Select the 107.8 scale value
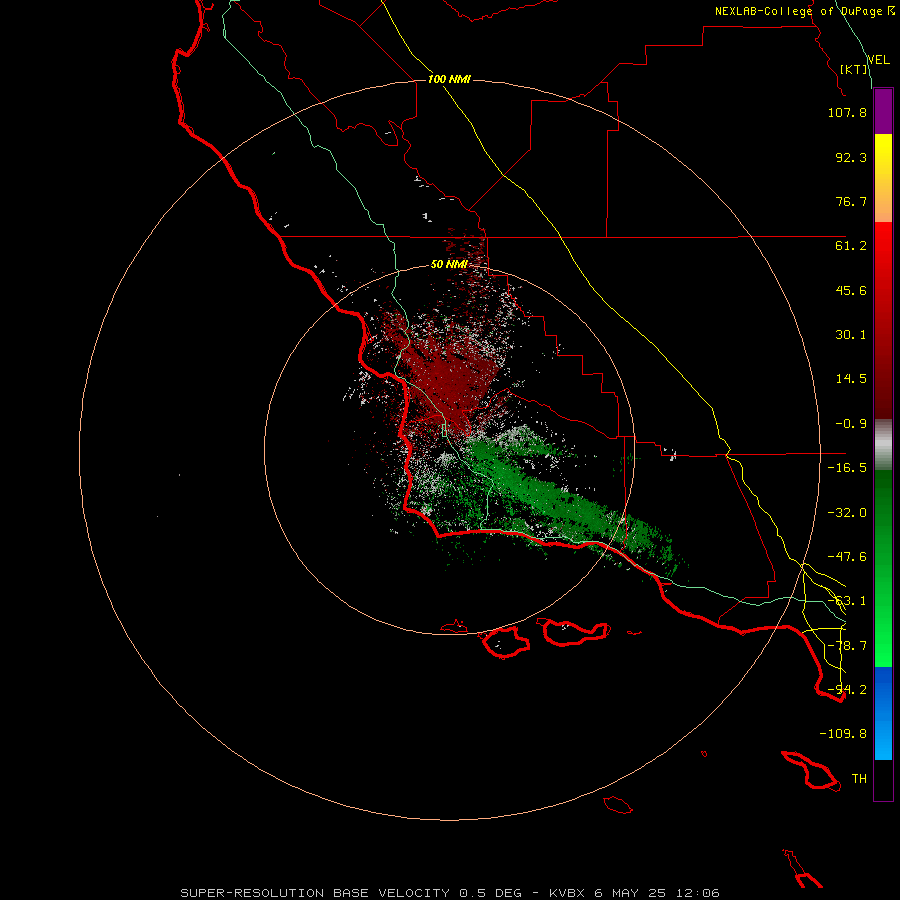The width and height of the screenshot is (900, 900). click(x=847, y=112)
